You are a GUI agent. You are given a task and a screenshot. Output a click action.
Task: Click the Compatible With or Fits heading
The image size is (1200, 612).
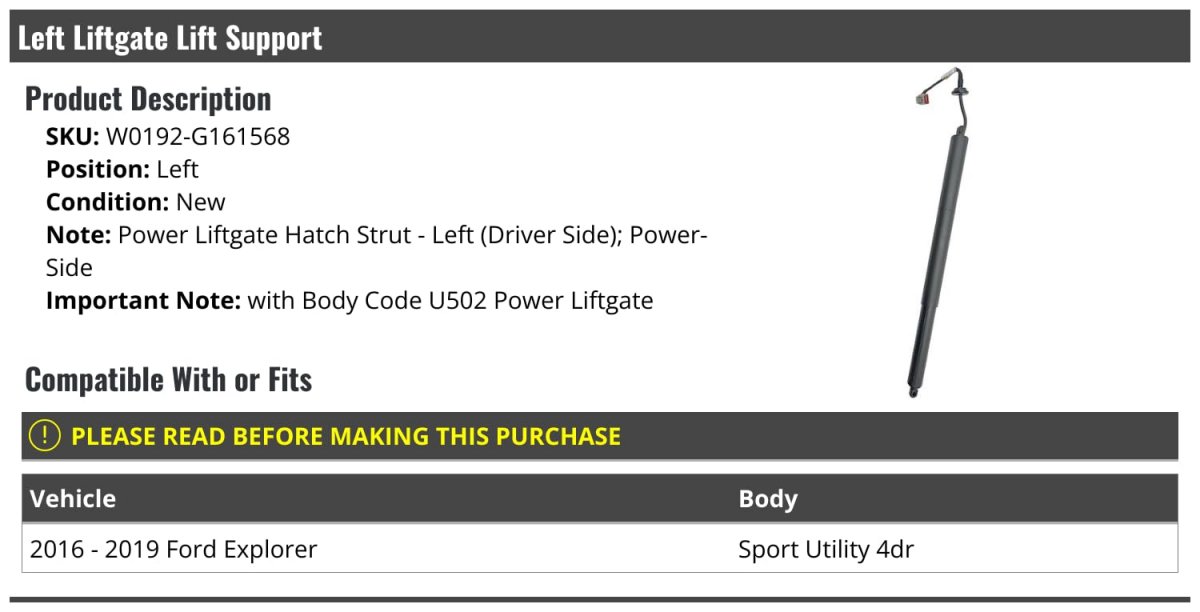pyautogui.click(x=168, y=379)
